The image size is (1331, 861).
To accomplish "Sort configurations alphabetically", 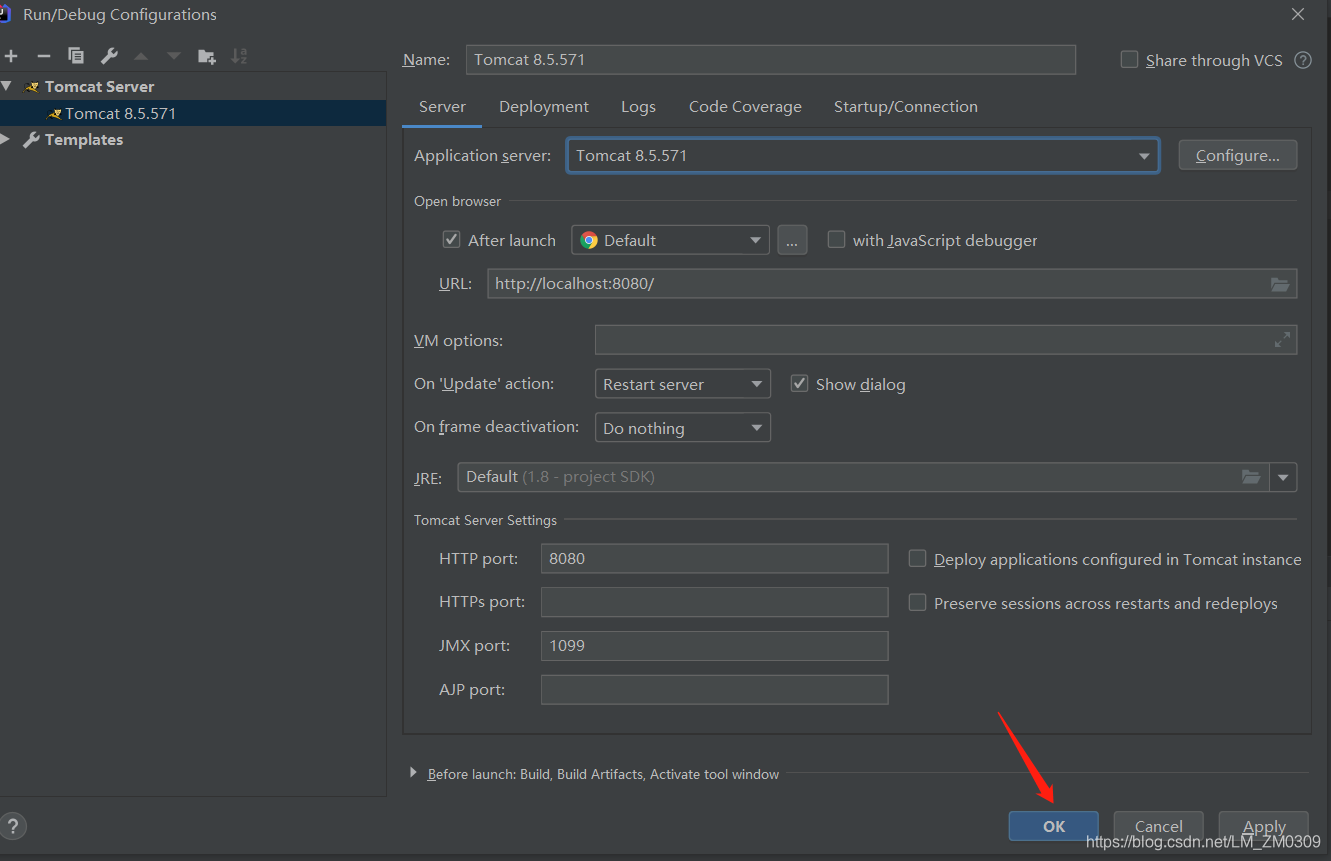I will pos(239,56).
